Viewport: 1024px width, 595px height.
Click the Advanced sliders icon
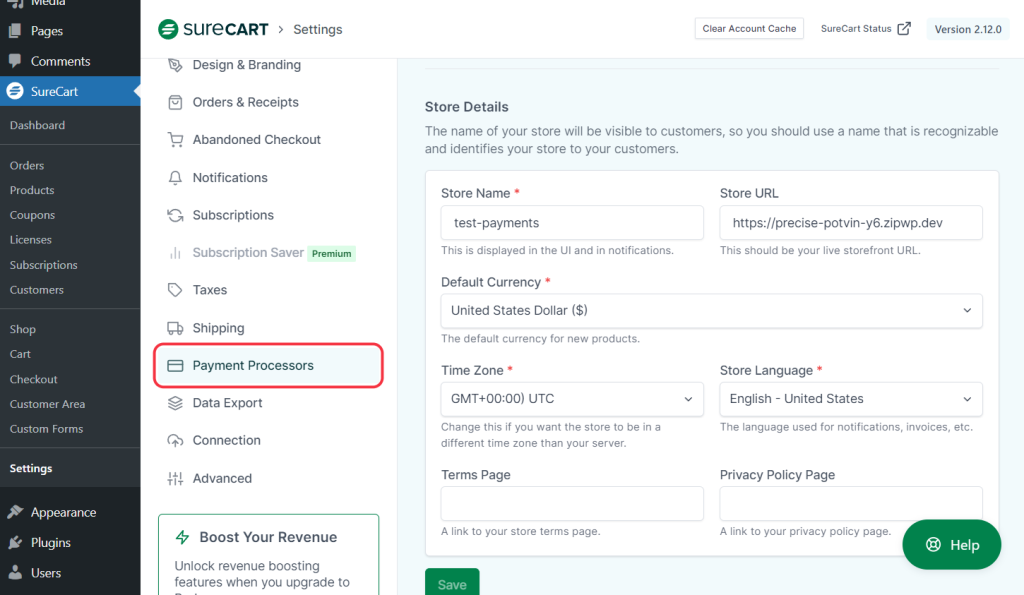[175, 479]
